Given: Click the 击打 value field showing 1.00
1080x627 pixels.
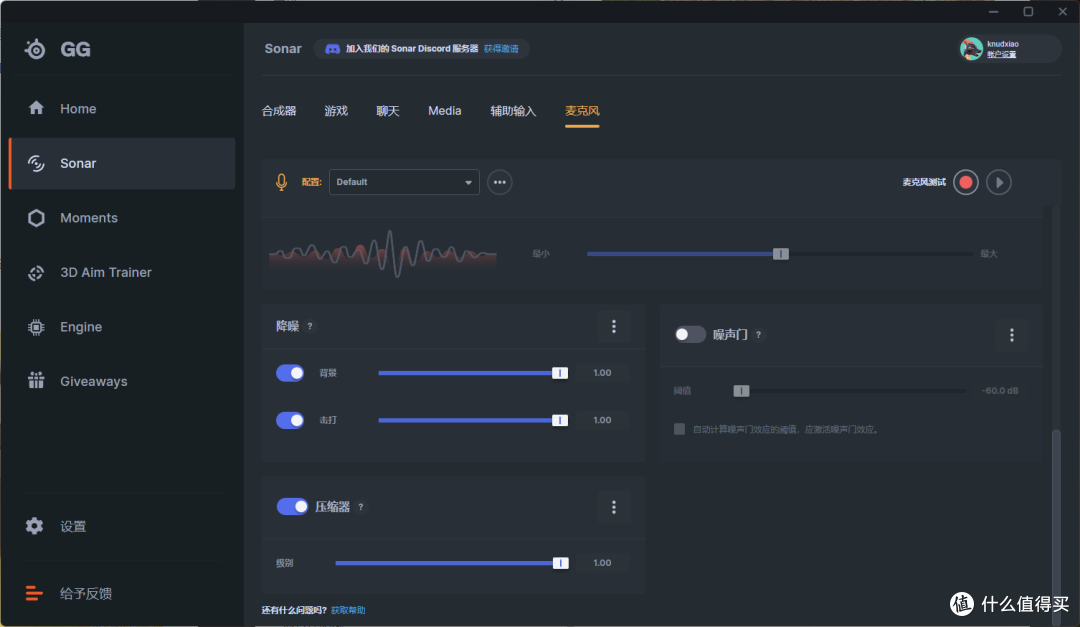Looking at the screenshot, I should [x=603, y=420].
